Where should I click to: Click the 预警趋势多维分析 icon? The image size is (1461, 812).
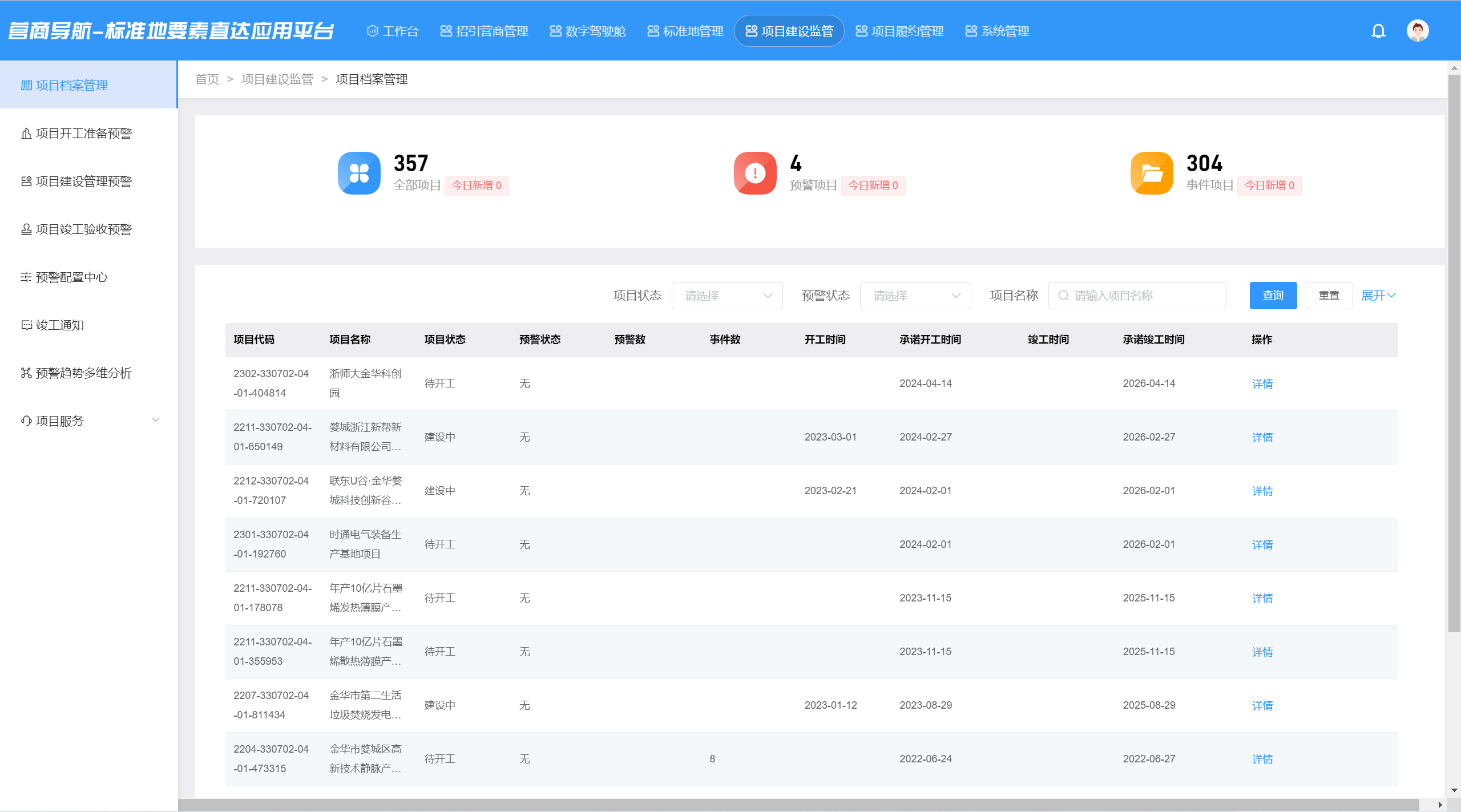(26, 373)
